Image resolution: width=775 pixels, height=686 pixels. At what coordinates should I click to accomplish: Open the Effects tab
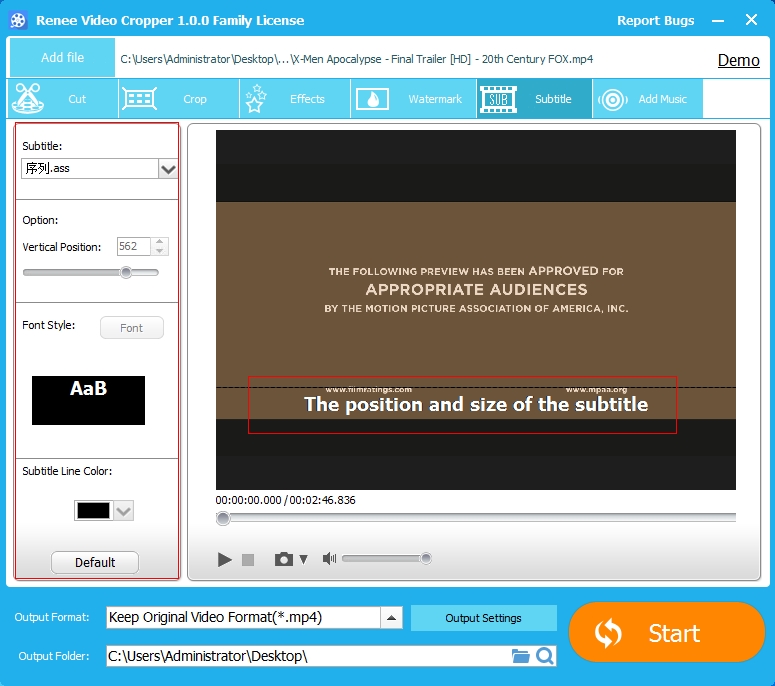point(294,99)
